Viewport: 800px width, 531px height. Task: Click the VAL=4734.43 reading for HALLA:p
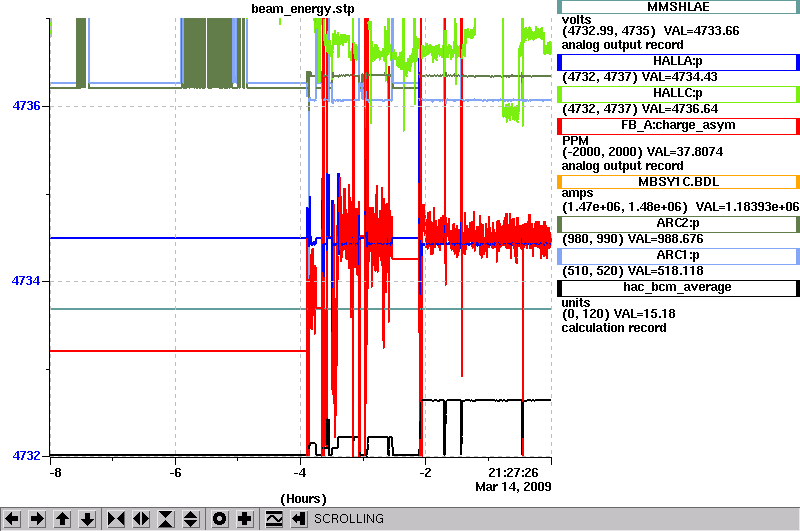[680, 77]
